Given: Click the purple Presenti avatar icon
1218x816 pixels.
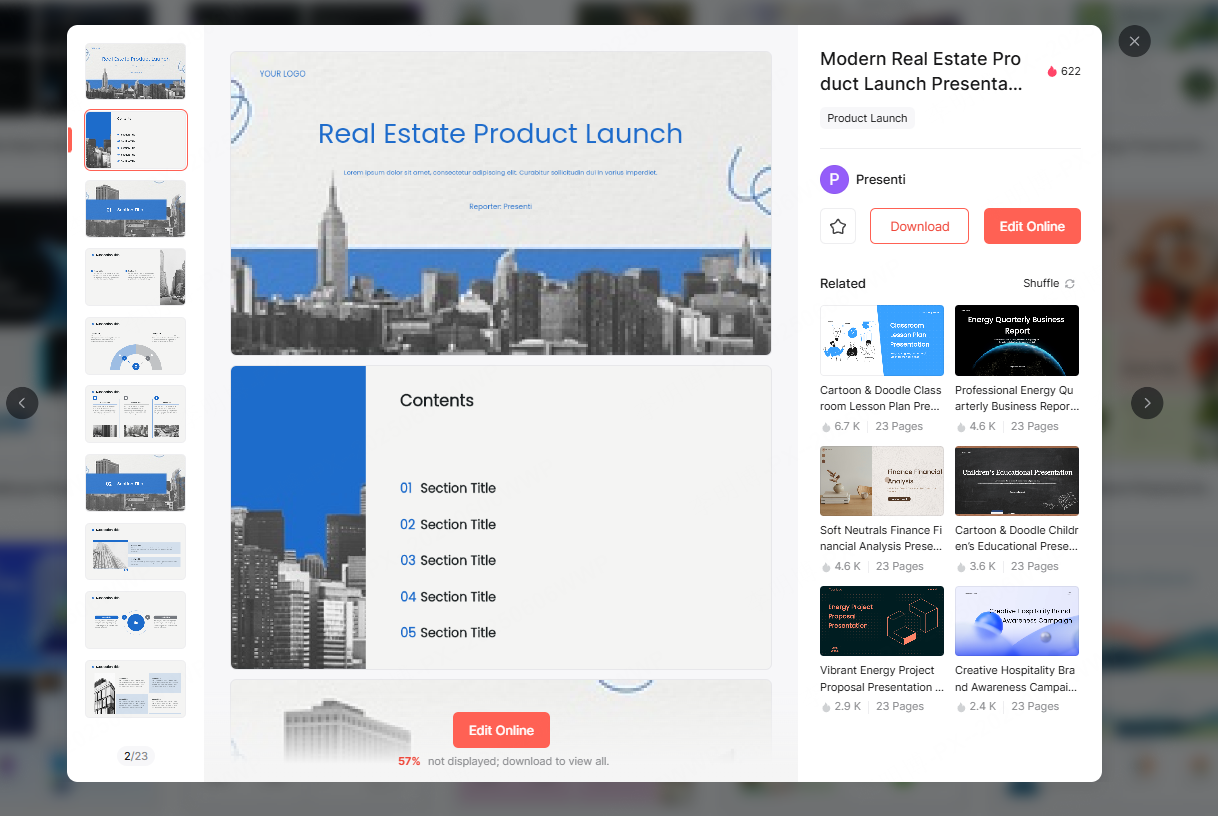Looking at the screenshot, I should pos(833,180).
